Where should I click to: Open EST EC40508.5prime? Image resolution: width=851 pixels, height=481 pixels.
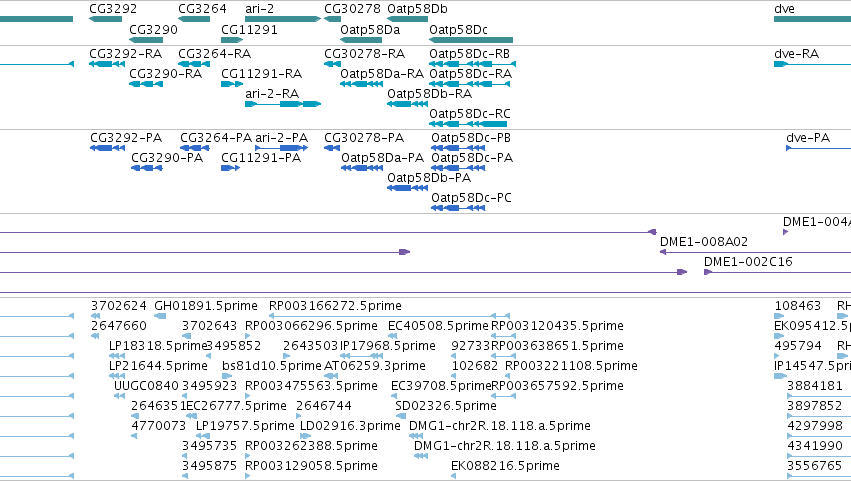coord(391,336)
